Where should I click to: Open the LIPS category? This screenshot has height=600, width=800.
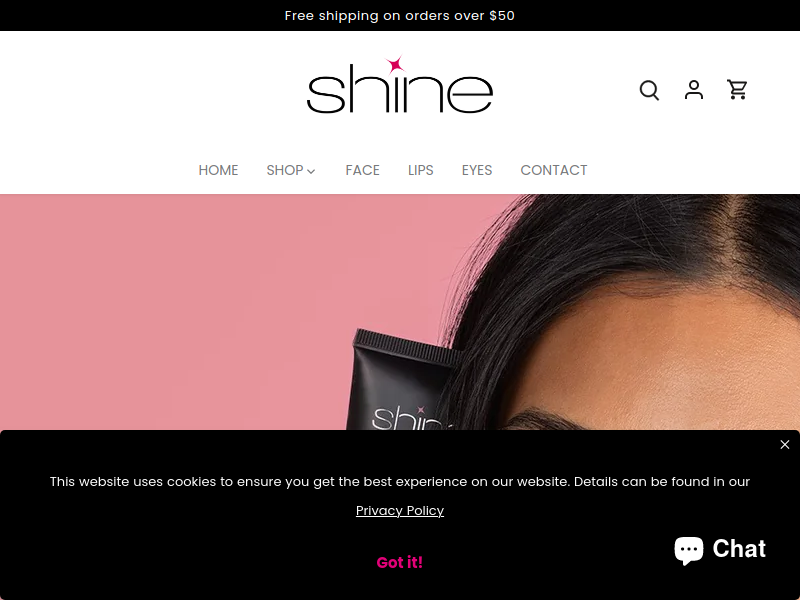click(420, 170)
